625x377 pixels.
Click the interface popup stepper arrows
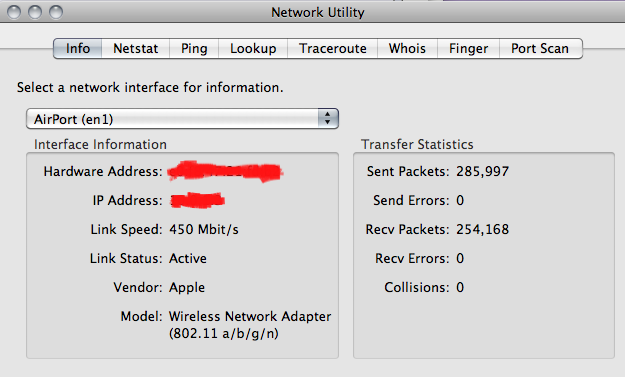(328, 118)
